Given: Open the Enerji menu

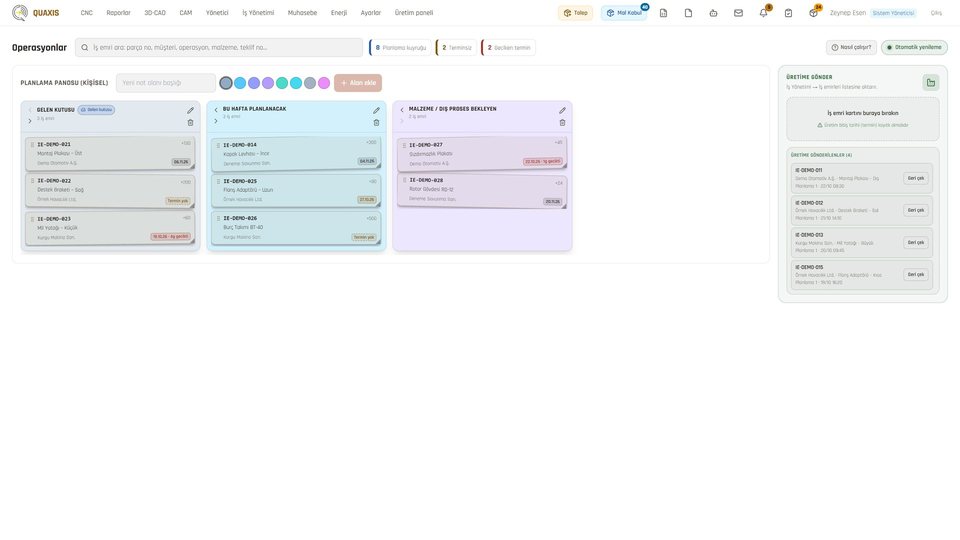Looking at the screenshot, I should tap(339, 13).
